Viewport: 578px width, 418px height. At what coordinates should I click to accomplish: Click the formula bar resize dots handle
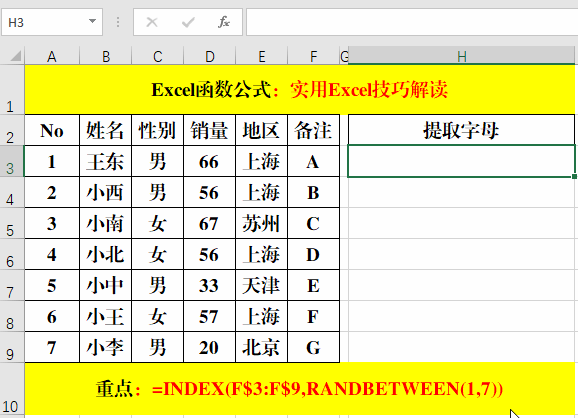tap(118, 22)
